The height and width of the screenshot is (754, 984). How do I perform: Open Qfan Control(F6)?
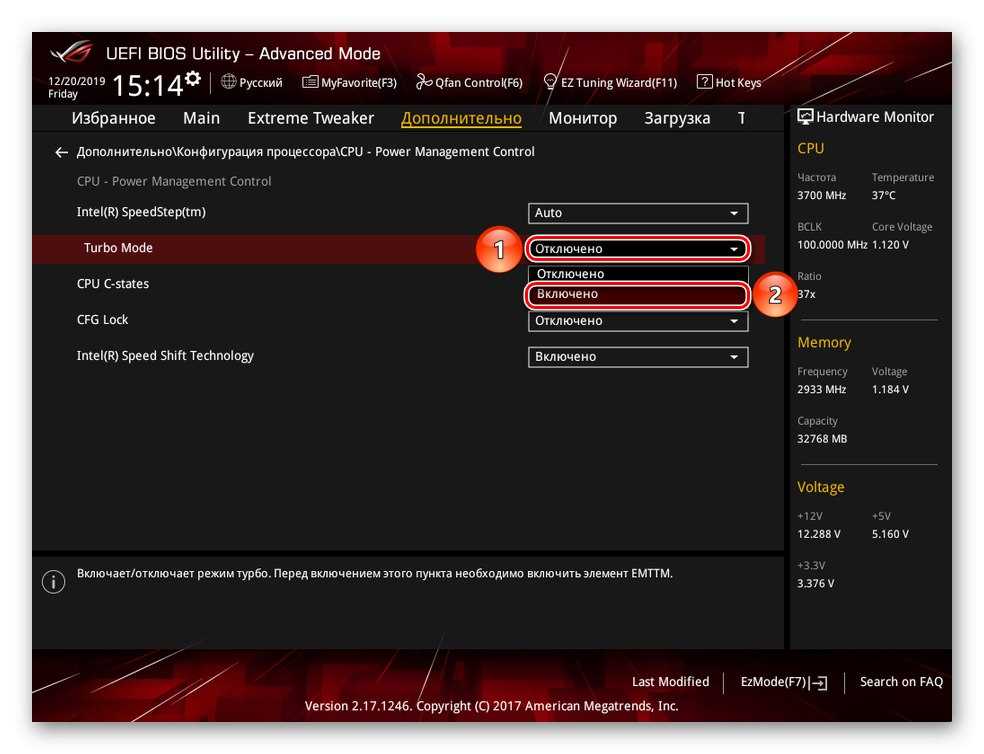(469, 82)
